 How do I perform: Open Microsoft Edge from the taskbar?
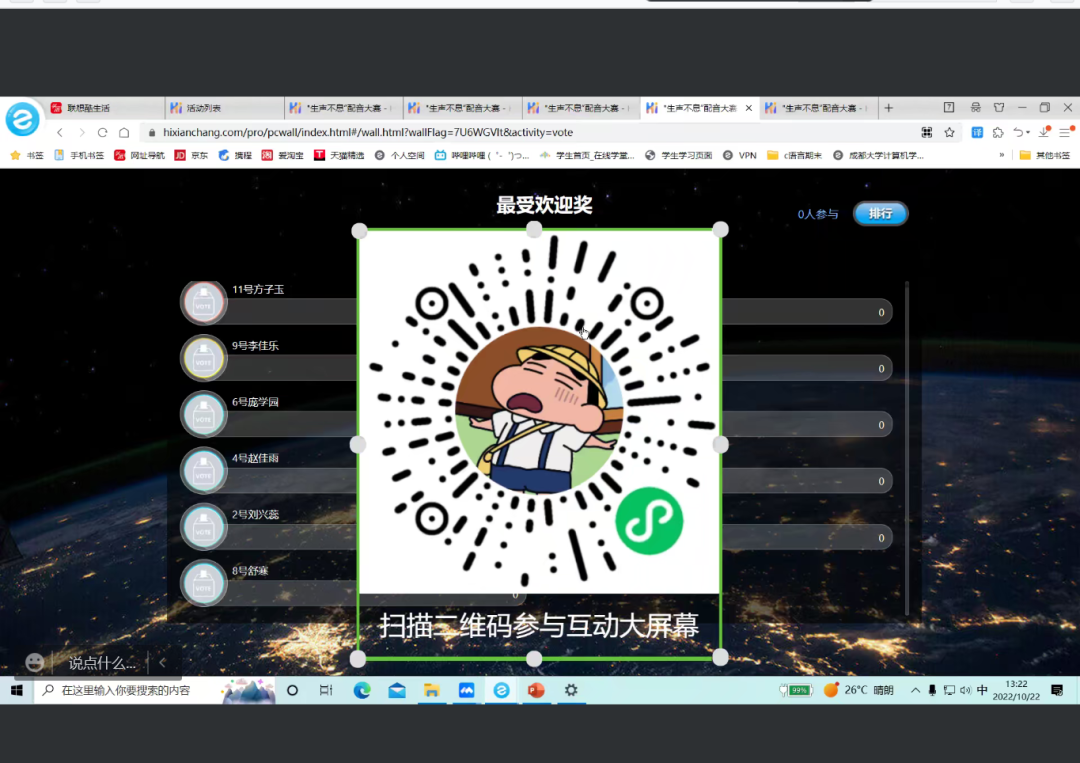(362, 690)
